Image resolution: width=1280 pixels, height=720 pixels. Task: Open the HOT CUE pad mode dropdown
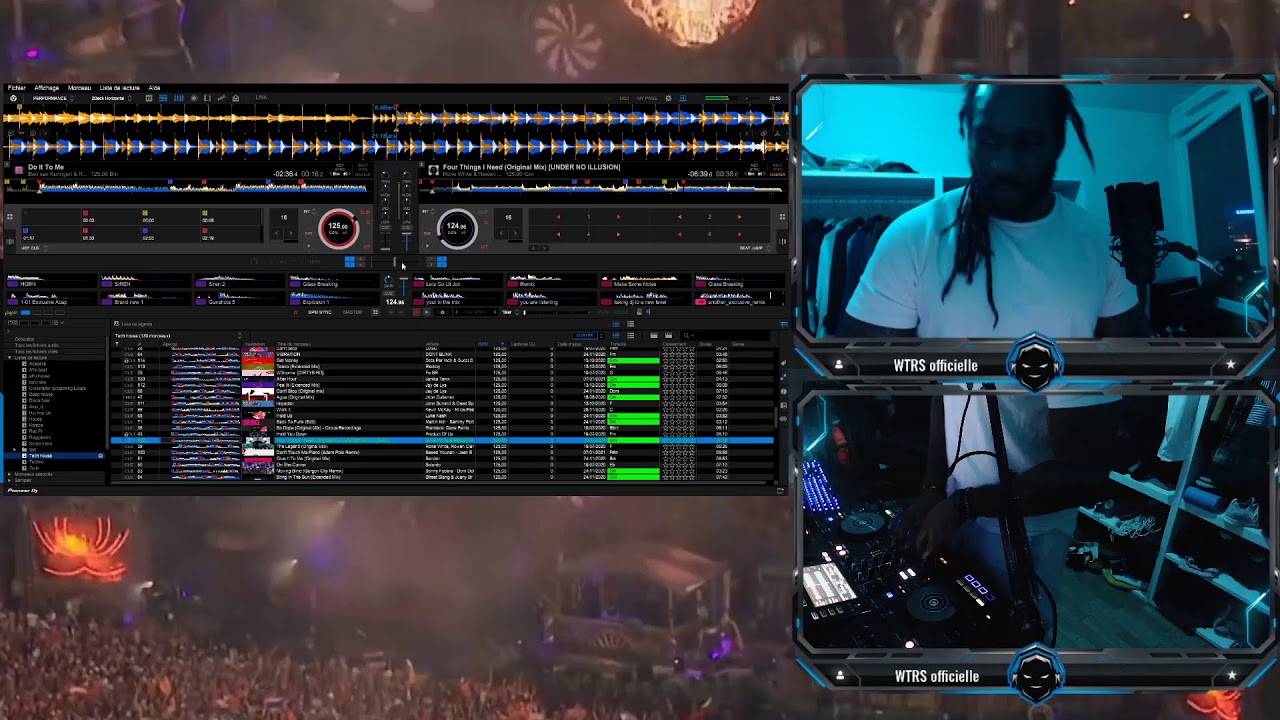click(x=34, y=248)
